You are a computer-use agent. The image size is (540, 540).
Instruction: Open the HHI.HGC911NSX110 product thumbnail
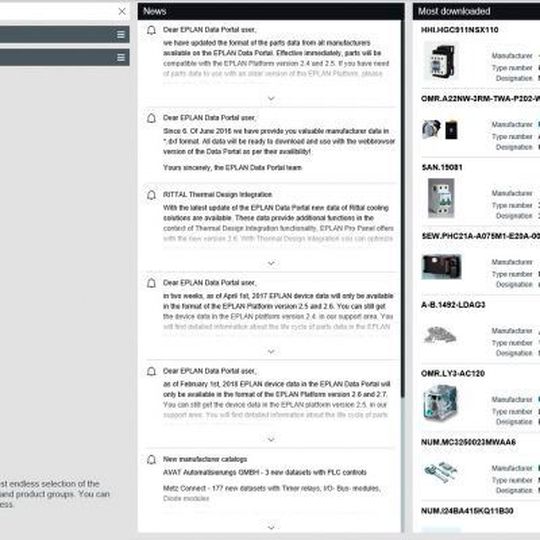tap(441, 61)
